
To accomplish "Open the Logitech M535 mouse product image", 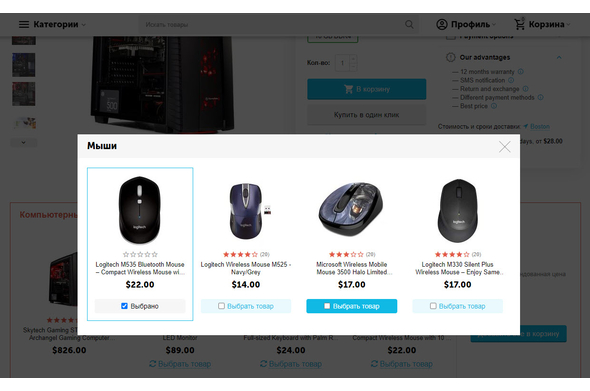I will (140, 209).
